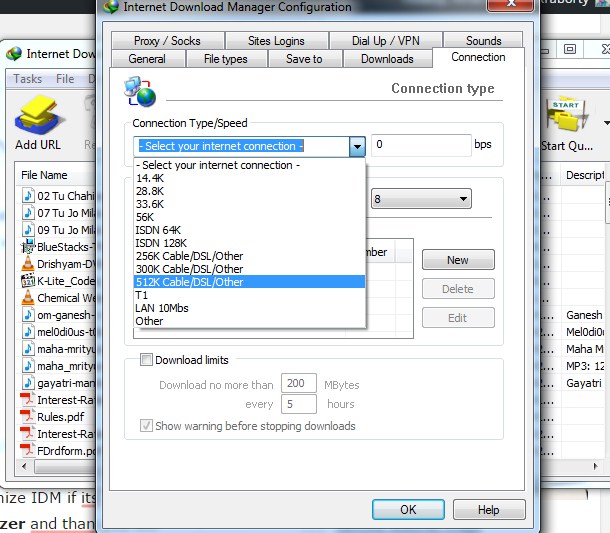Click the VLC cone icon beside Chemical We
Image resolution: width=610 pixels, height=533 pixels.
click(28, 298)
